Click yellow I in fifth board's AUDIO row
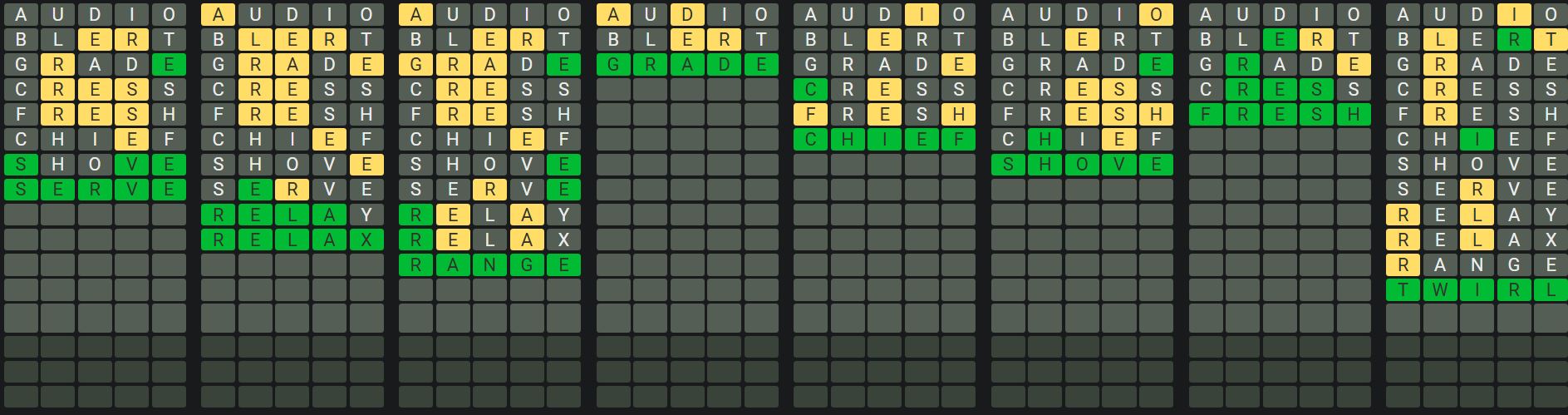The height and width of the screenshot is (415, 1568). tap(922, 14)
